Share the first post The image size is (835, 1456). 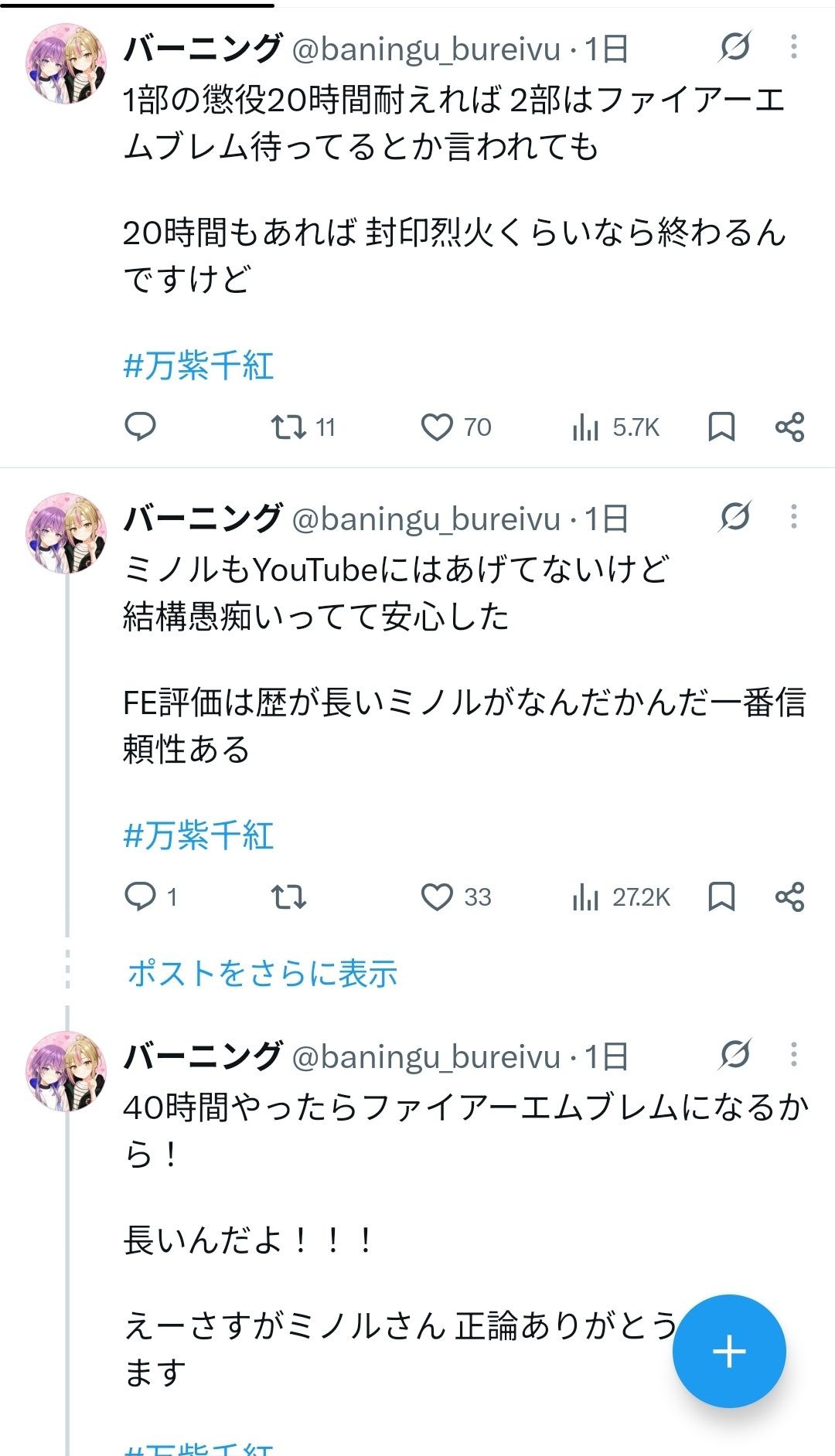[789, 427]
